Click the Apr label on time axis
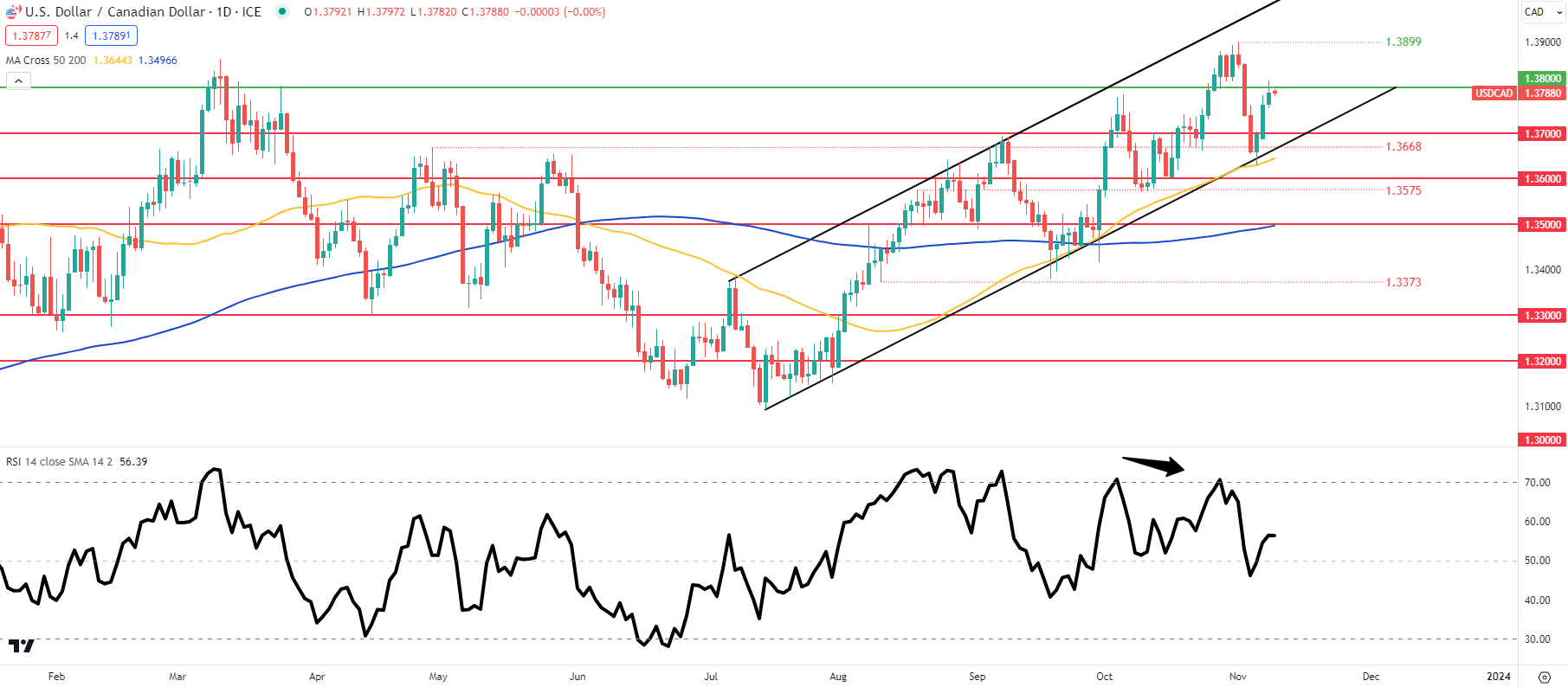1568x687 pixels. pyautogui.click(x=317, y=677)
